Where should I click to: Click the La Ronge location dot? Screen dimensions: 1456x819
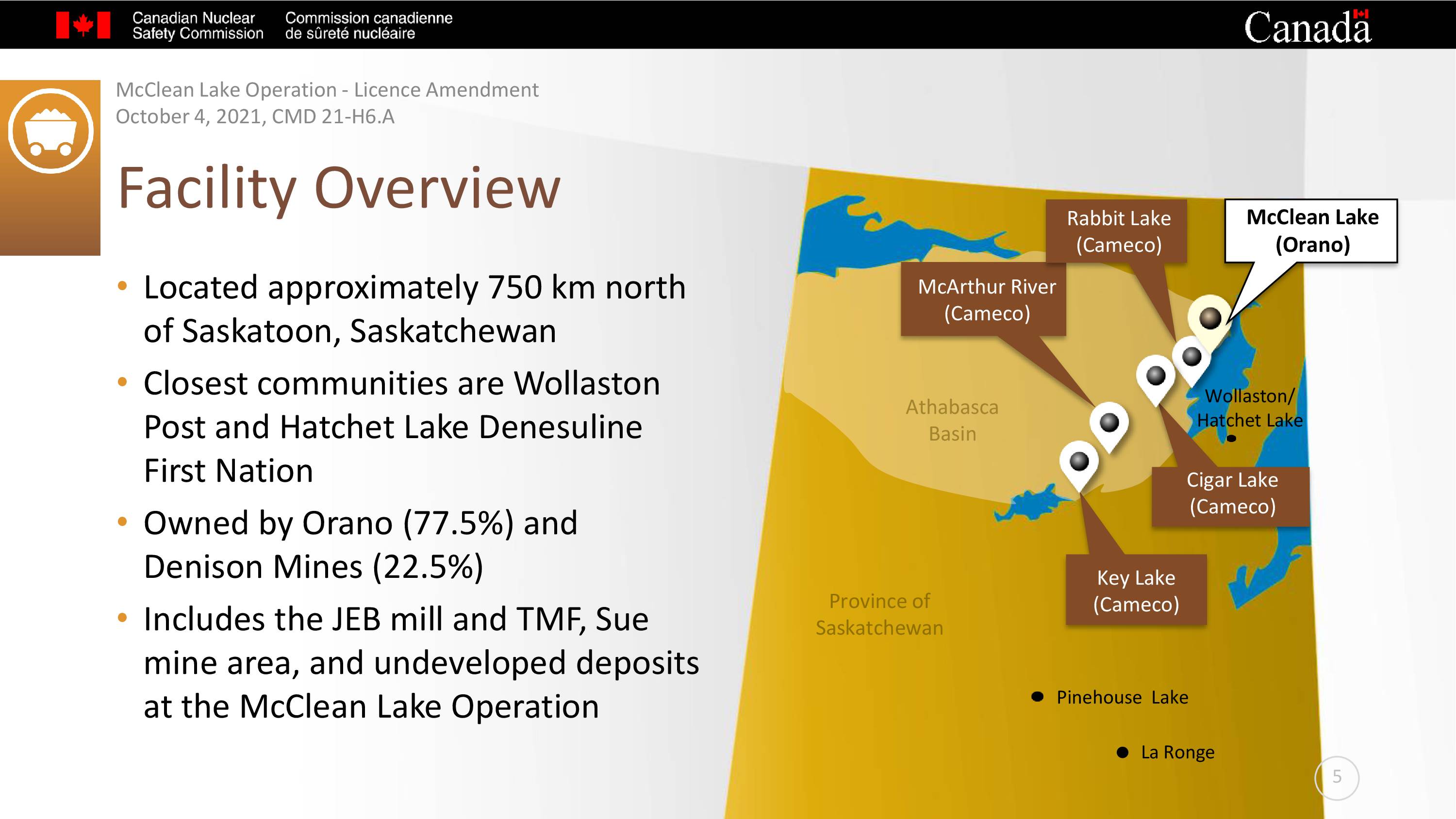pos(1123,753)
